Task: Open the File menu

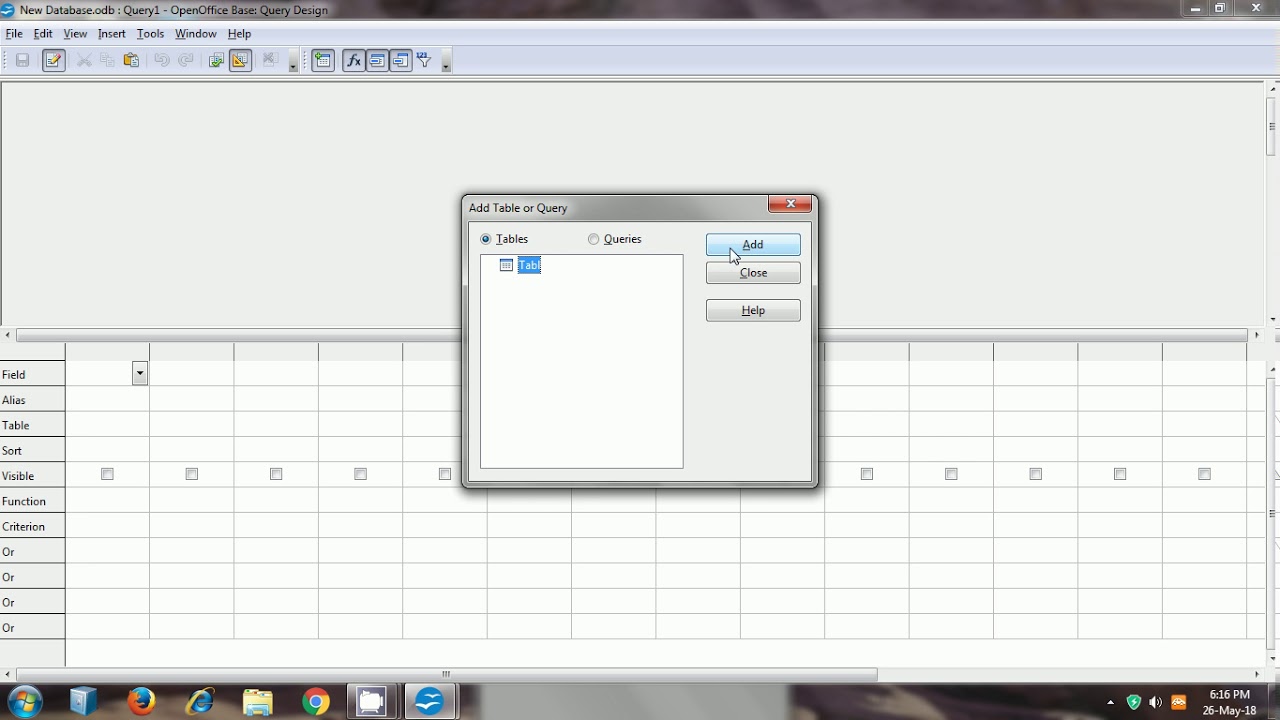Action: [x=14, y=33]
